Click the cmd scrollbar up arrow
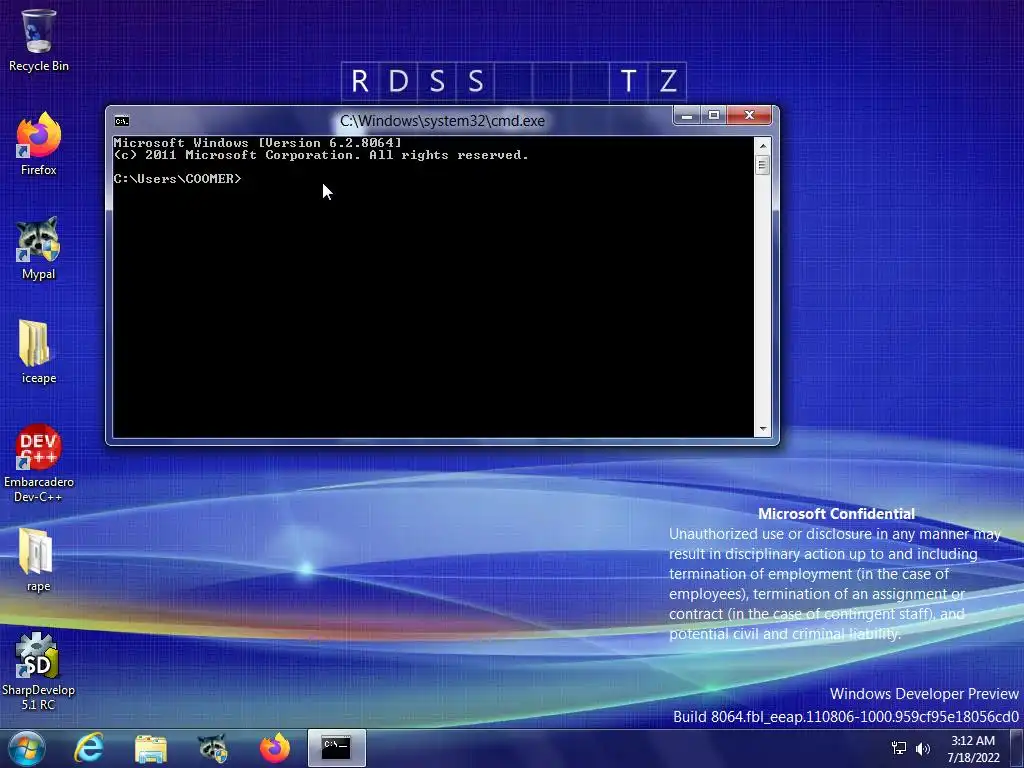The image size is (1024, 768). pyautogui.click(x=762, y=145)
